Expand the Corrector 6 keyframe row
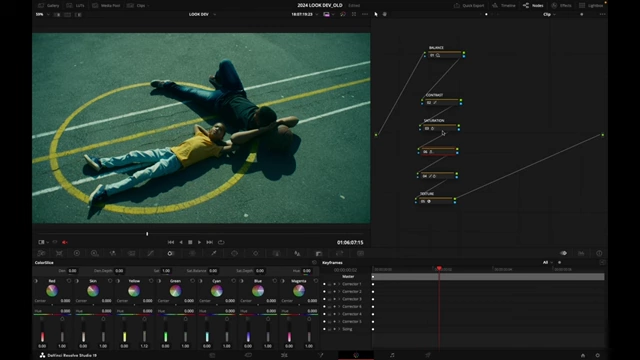The width and height of the screenshot is (640, 360). (339, 307)
